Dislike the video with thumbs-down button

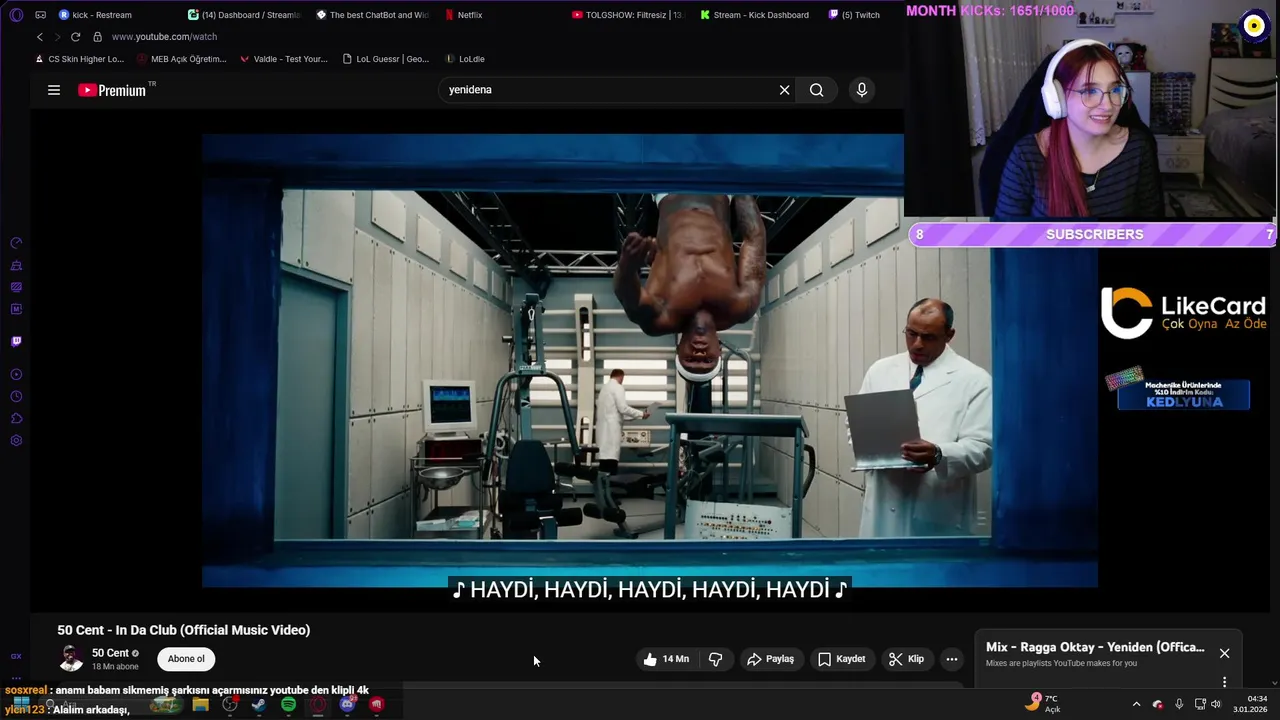[716, 659]
